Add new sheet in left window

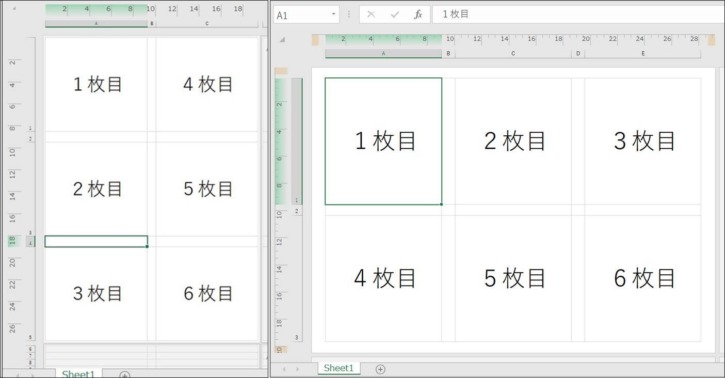pyautogui.click(x=124, y=375)
